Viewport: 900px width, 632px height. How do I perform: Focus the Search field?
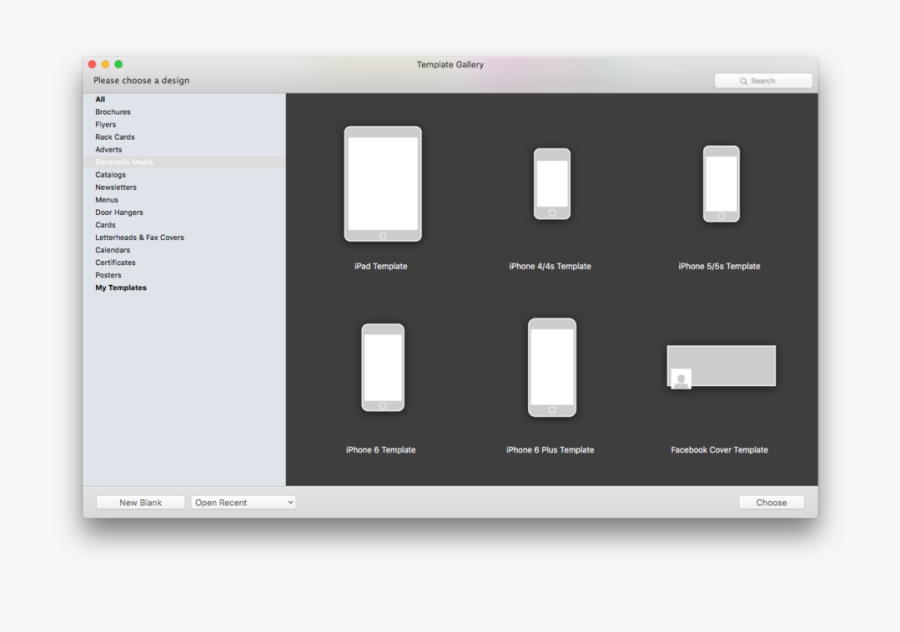[x=763, y=81]
